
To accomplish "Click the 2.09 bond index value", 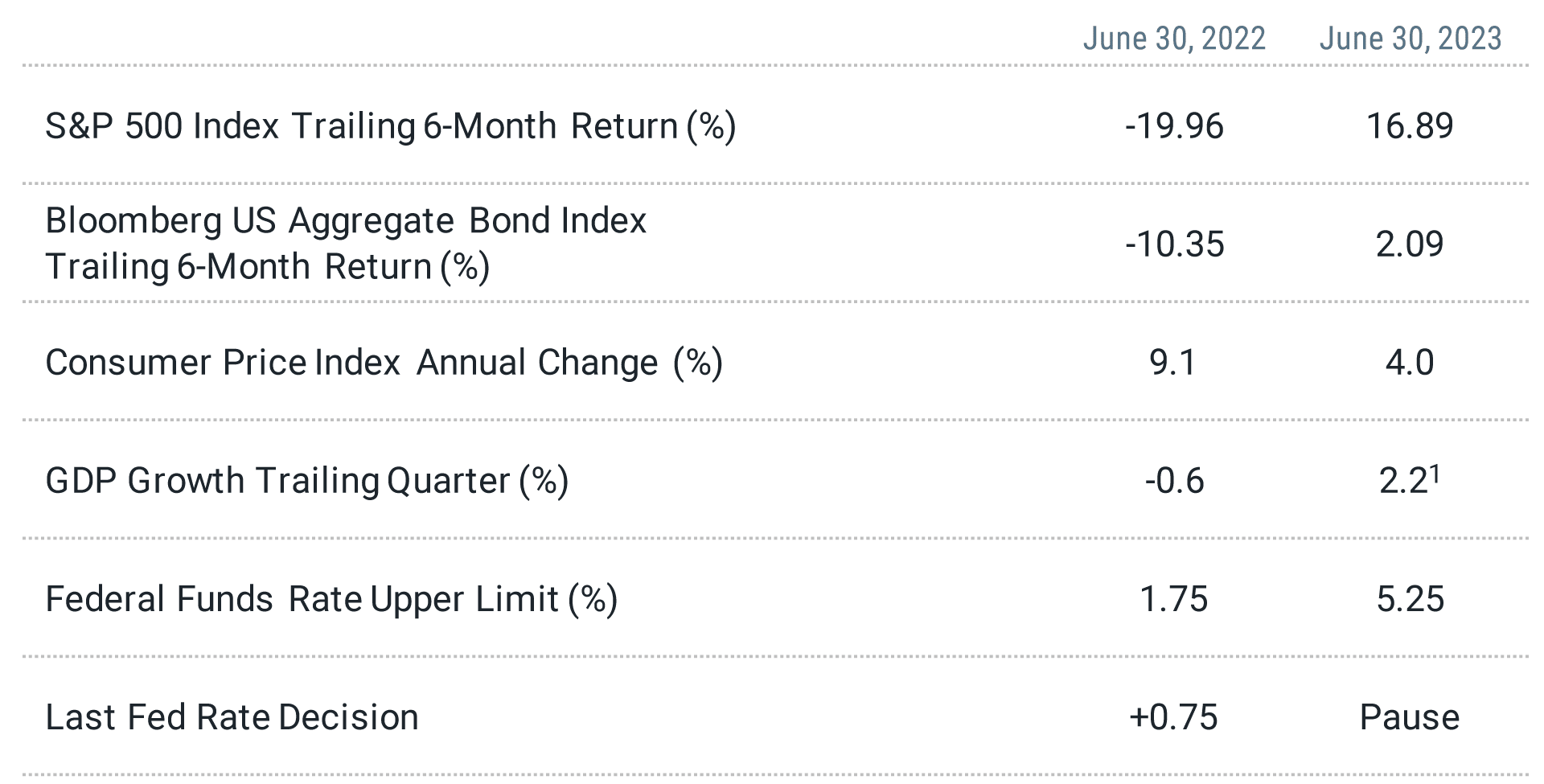I will point(1411,244).
